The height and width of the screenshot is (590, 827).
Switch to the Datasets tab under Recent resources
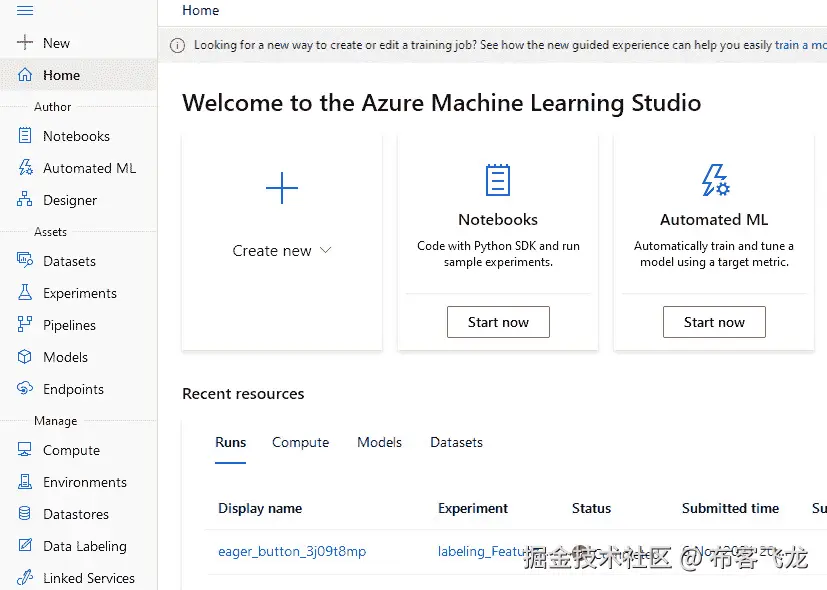click(455, 441)
